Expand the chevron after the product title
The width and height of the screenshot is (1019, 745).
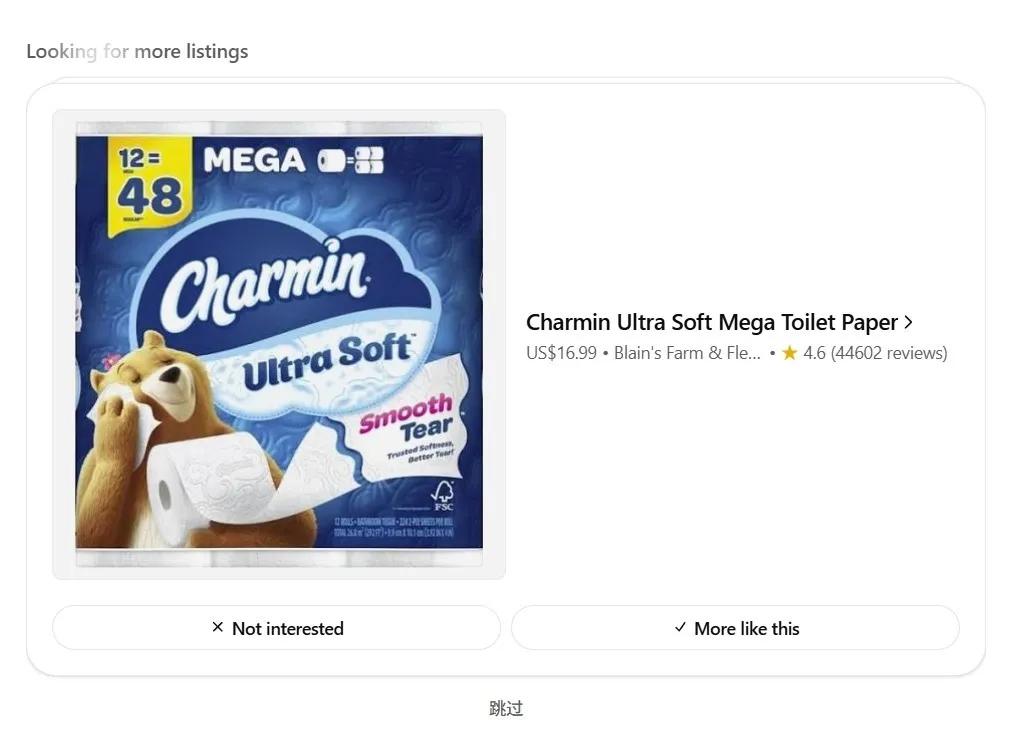(x=908, y=322)
